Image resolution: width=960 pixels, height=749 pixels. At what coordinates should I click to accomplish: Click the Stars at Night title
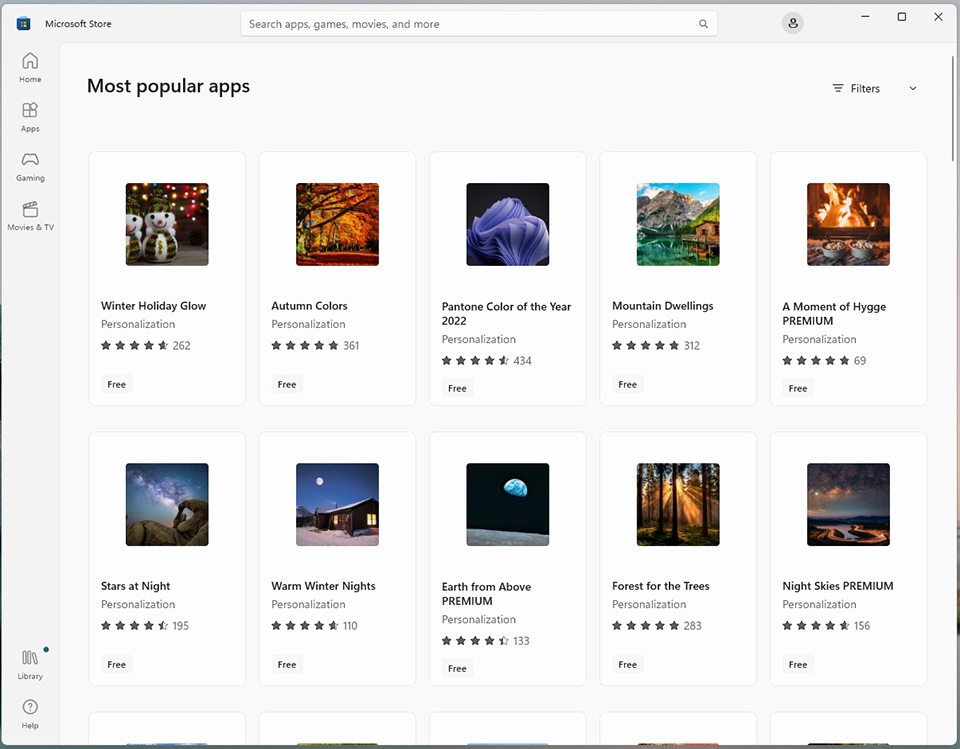[x=135, y=586]
